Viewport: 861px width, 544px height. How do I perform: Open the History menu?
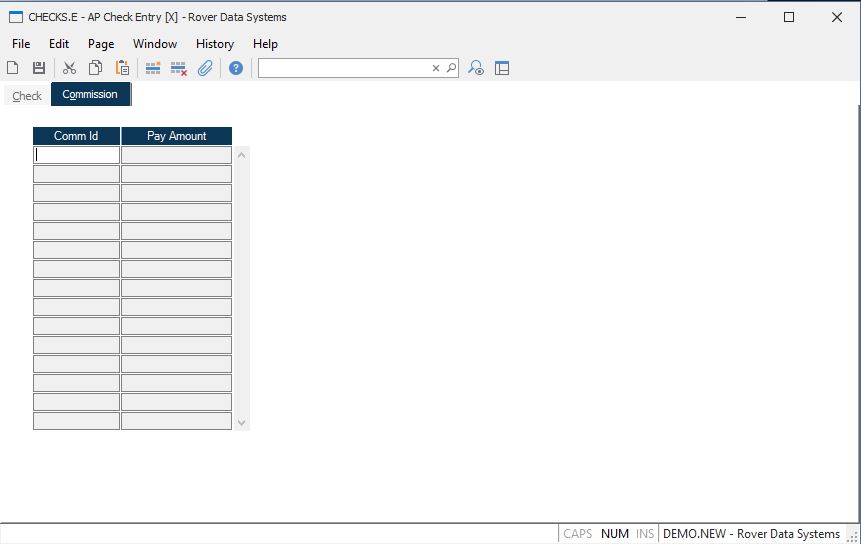coord(214,44)
